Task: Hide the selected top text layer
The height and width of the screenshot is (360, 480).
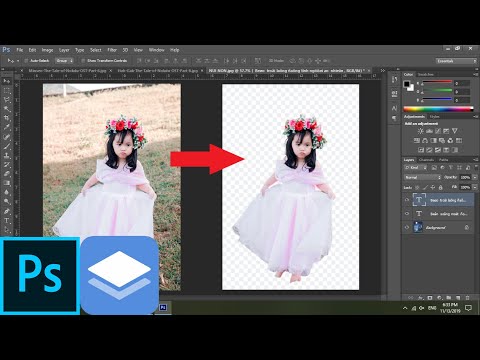Action: point(407,200)
